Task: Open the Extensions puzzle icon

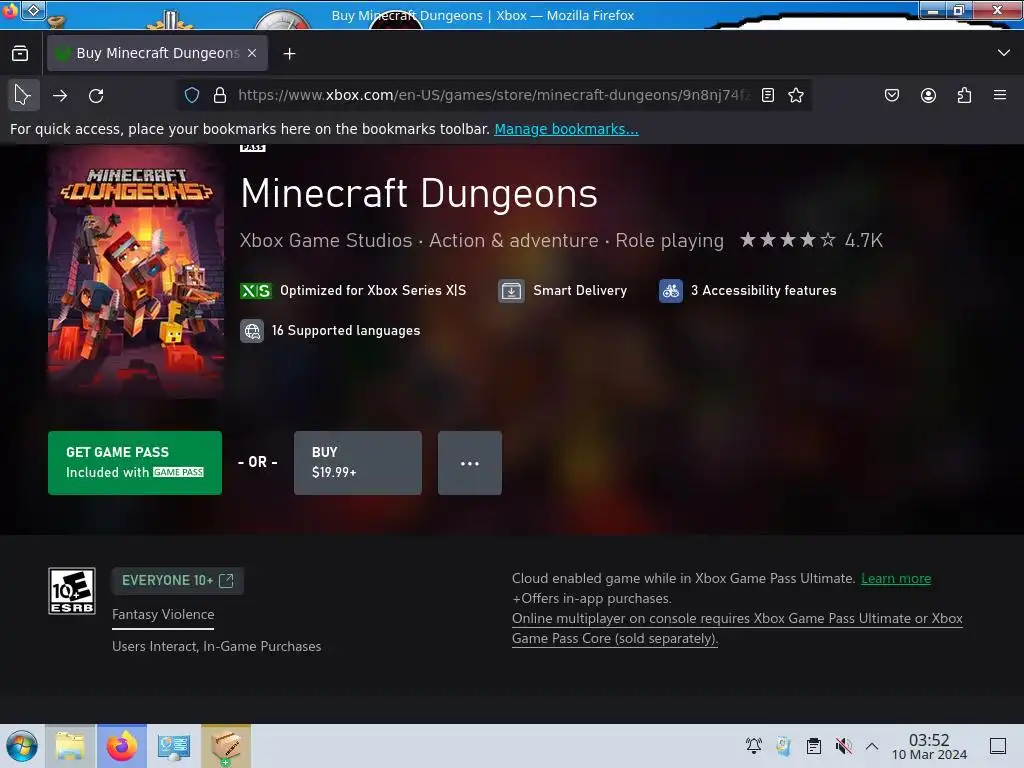Action: point(964,95)
